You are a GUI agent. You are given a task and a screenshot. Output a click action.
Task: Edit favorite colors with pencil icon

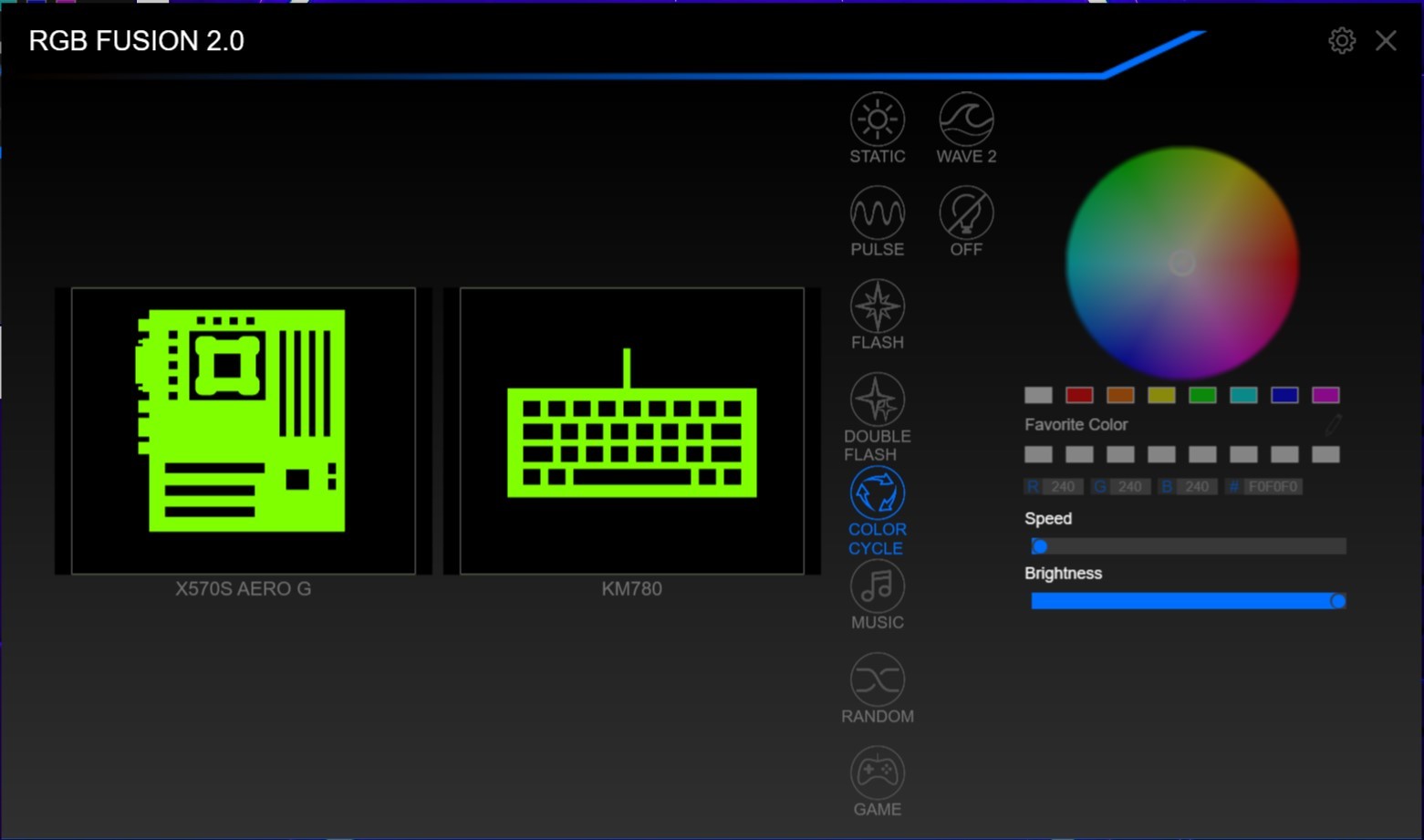tap(1334, 424)
